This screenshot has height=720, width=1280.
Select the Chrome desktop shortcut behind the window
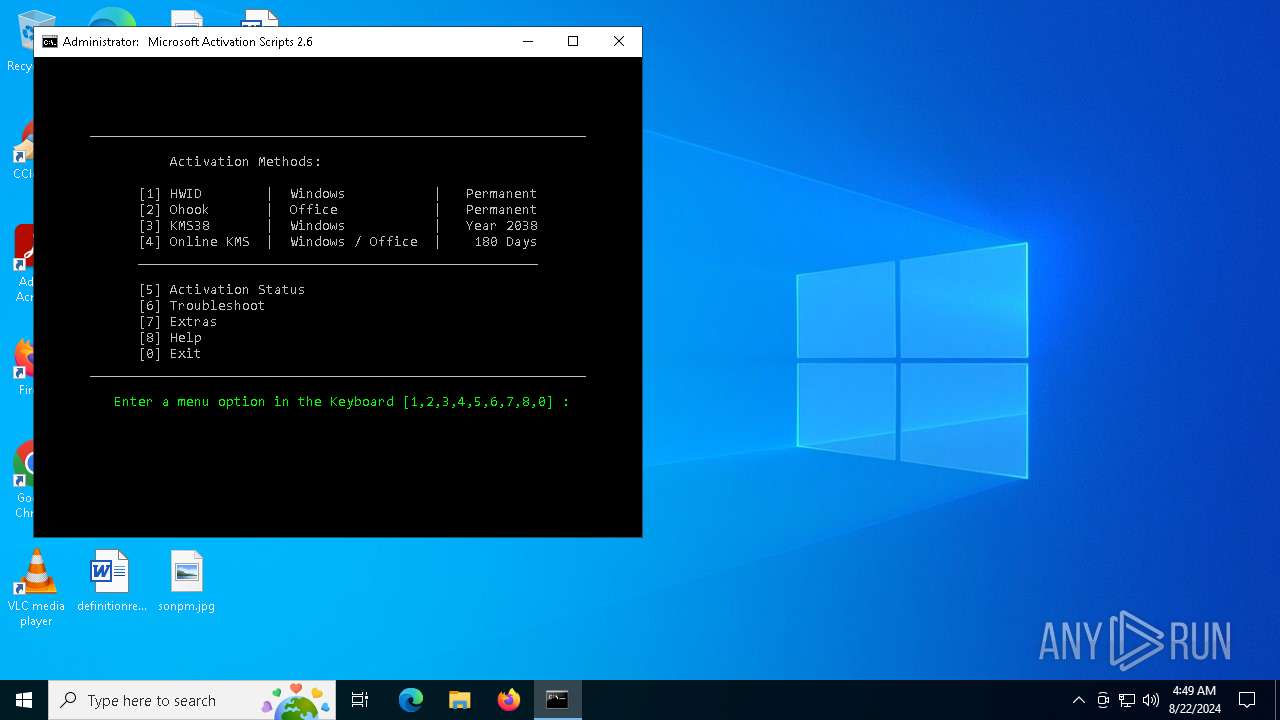[24, 478]
